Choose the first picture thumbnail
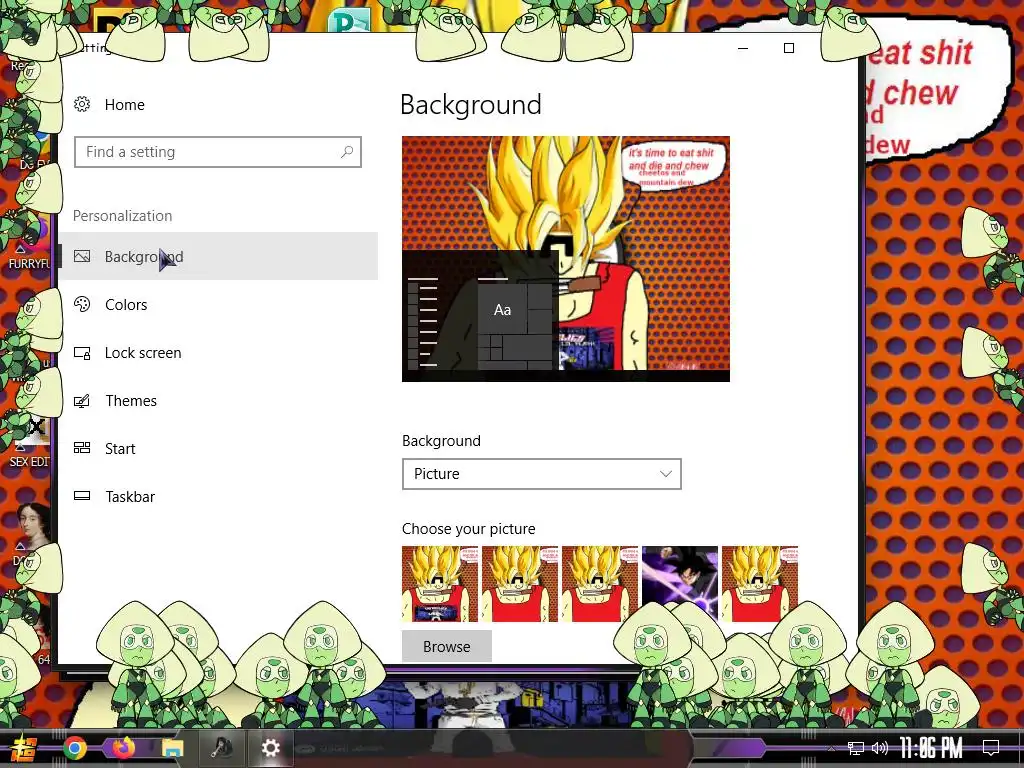This screenshot has width=1024, height=768. click(440, 584)
